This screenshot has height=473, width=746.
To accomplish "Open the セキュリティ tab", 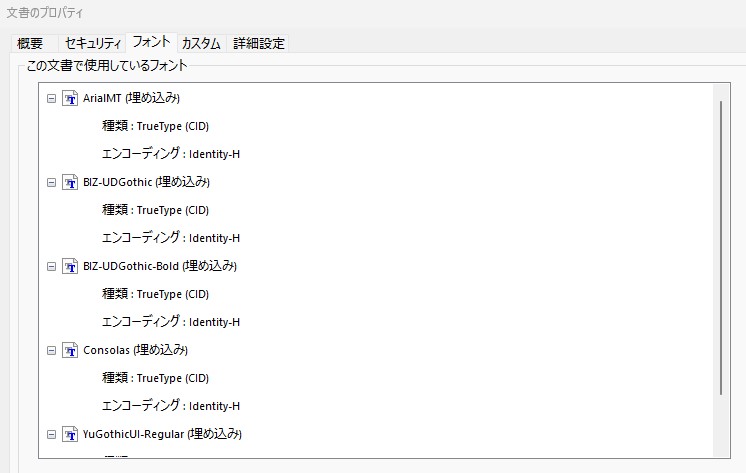I will (x=92, y=43).
